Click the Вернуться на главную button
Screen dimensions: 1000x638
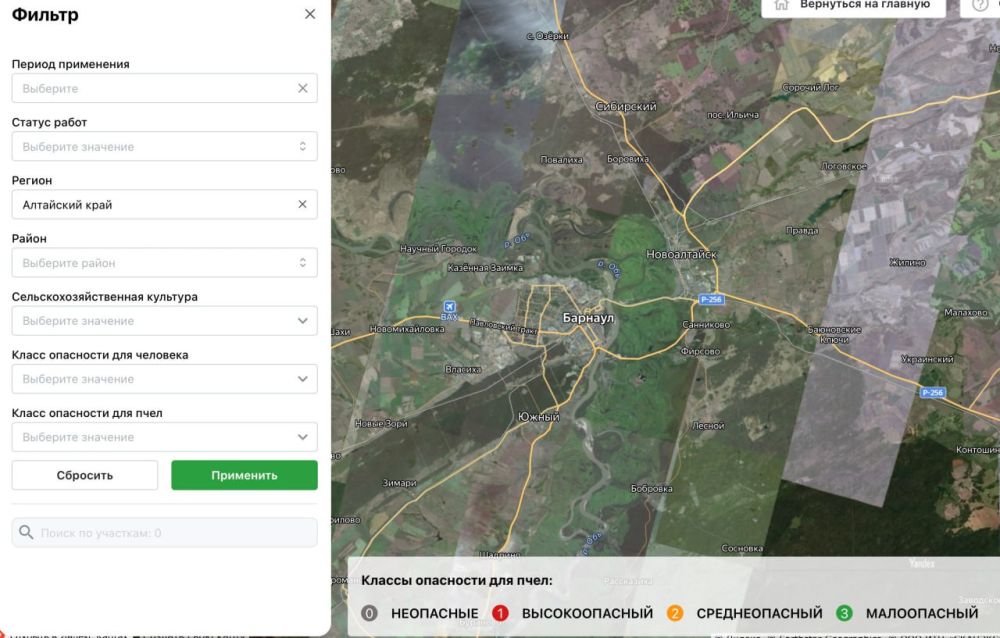853,5
